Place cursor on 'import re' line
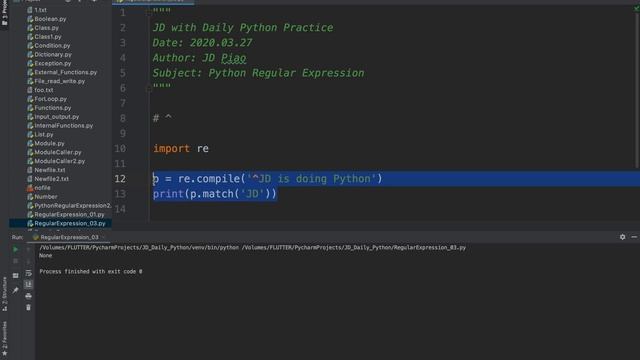The width and height of the screenshot is (640, 360). 181,149
